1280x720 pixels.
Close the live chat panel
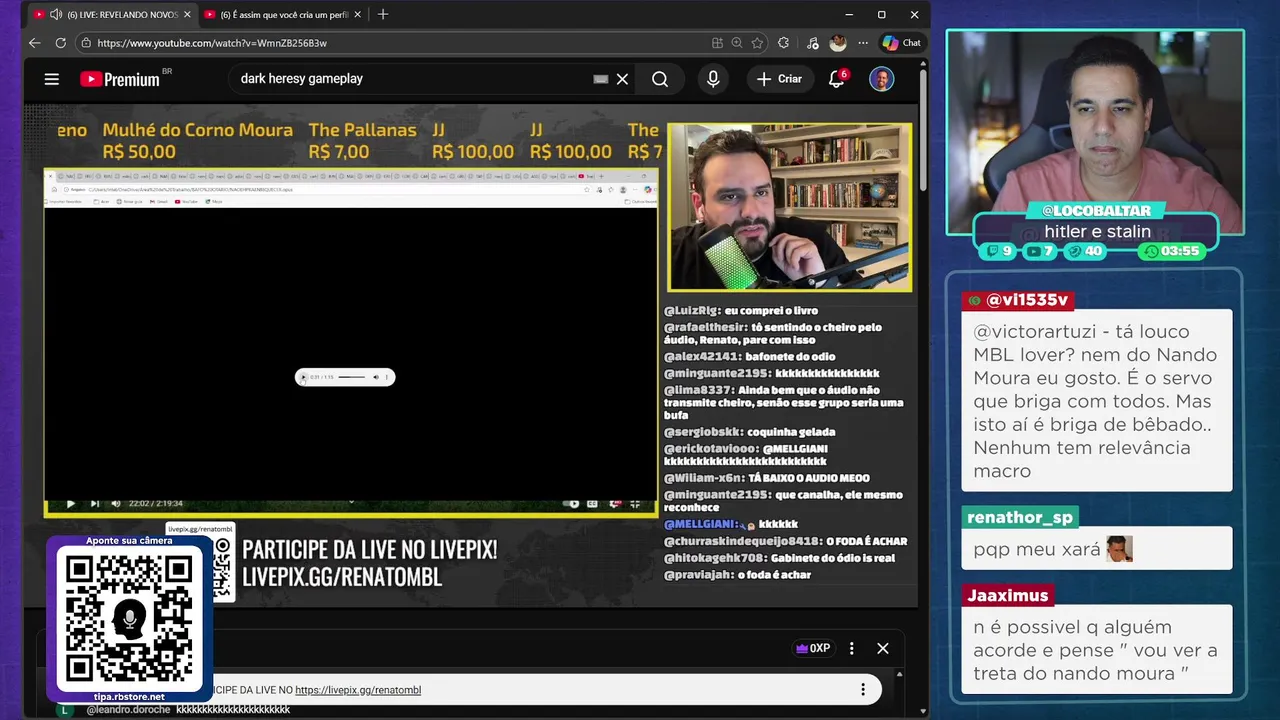[x=883, y=648]
